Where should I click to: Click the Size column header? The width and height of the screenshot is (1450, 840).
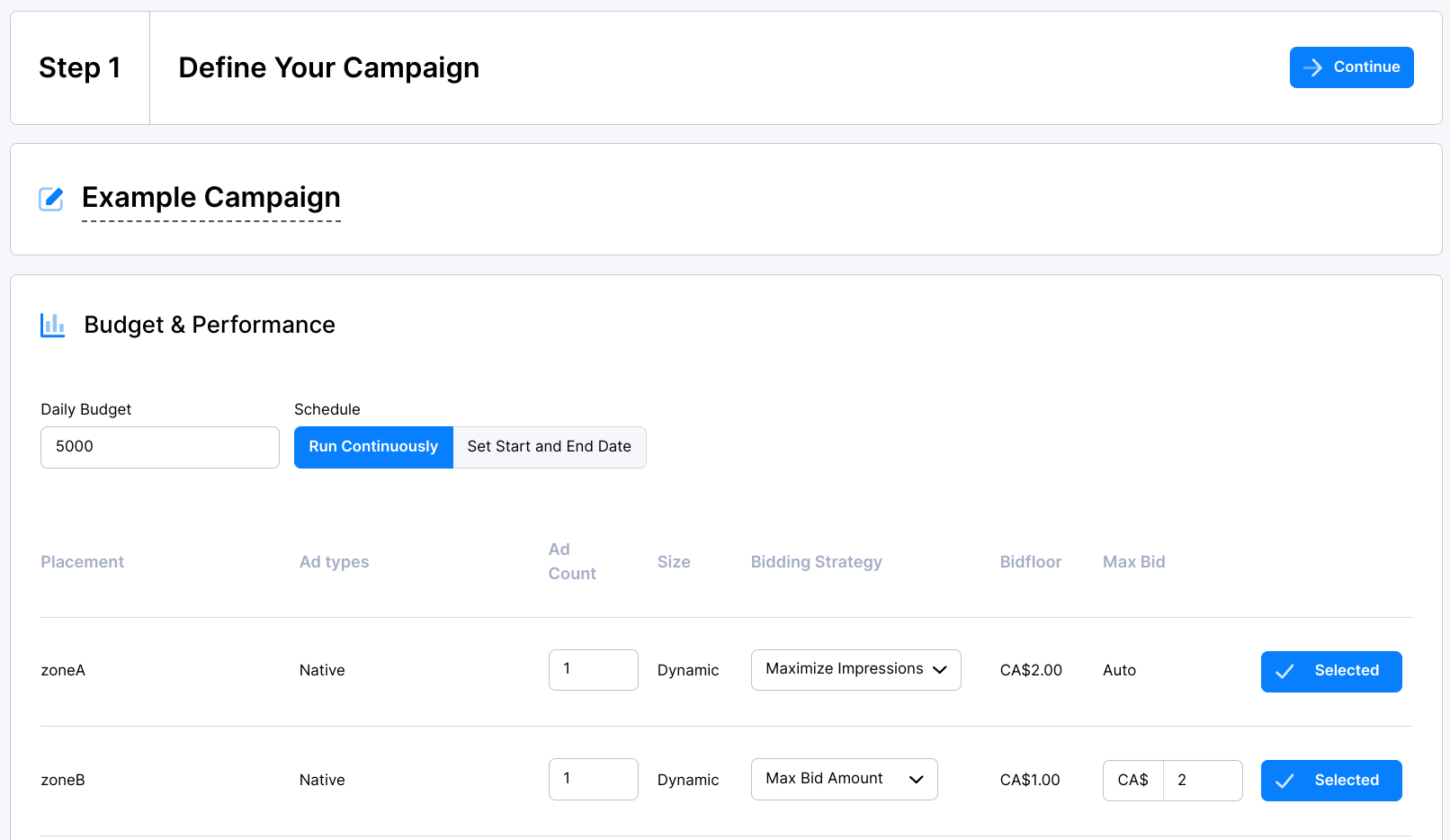(674, 562)
